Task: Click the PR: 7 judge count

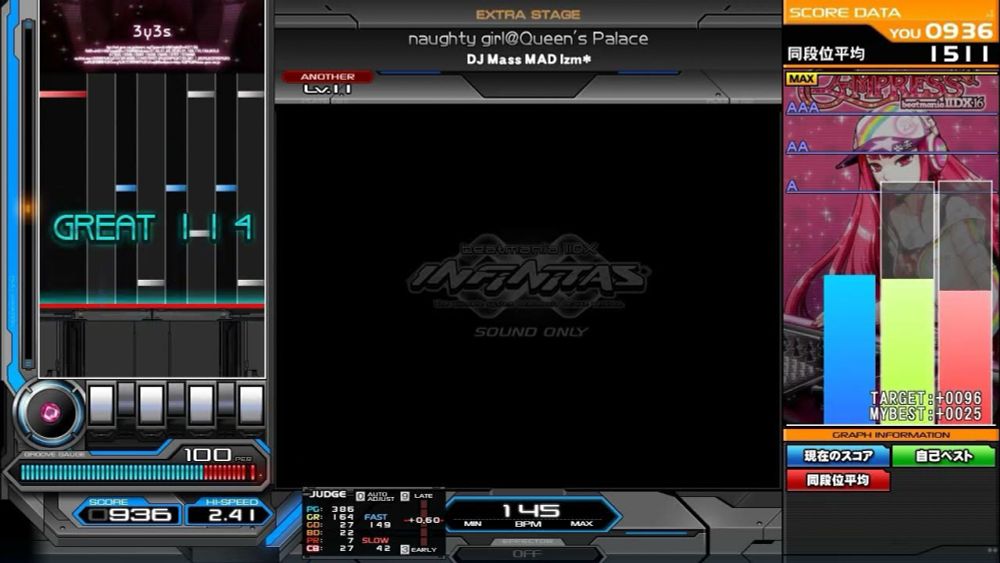Action: pos(330,540)
